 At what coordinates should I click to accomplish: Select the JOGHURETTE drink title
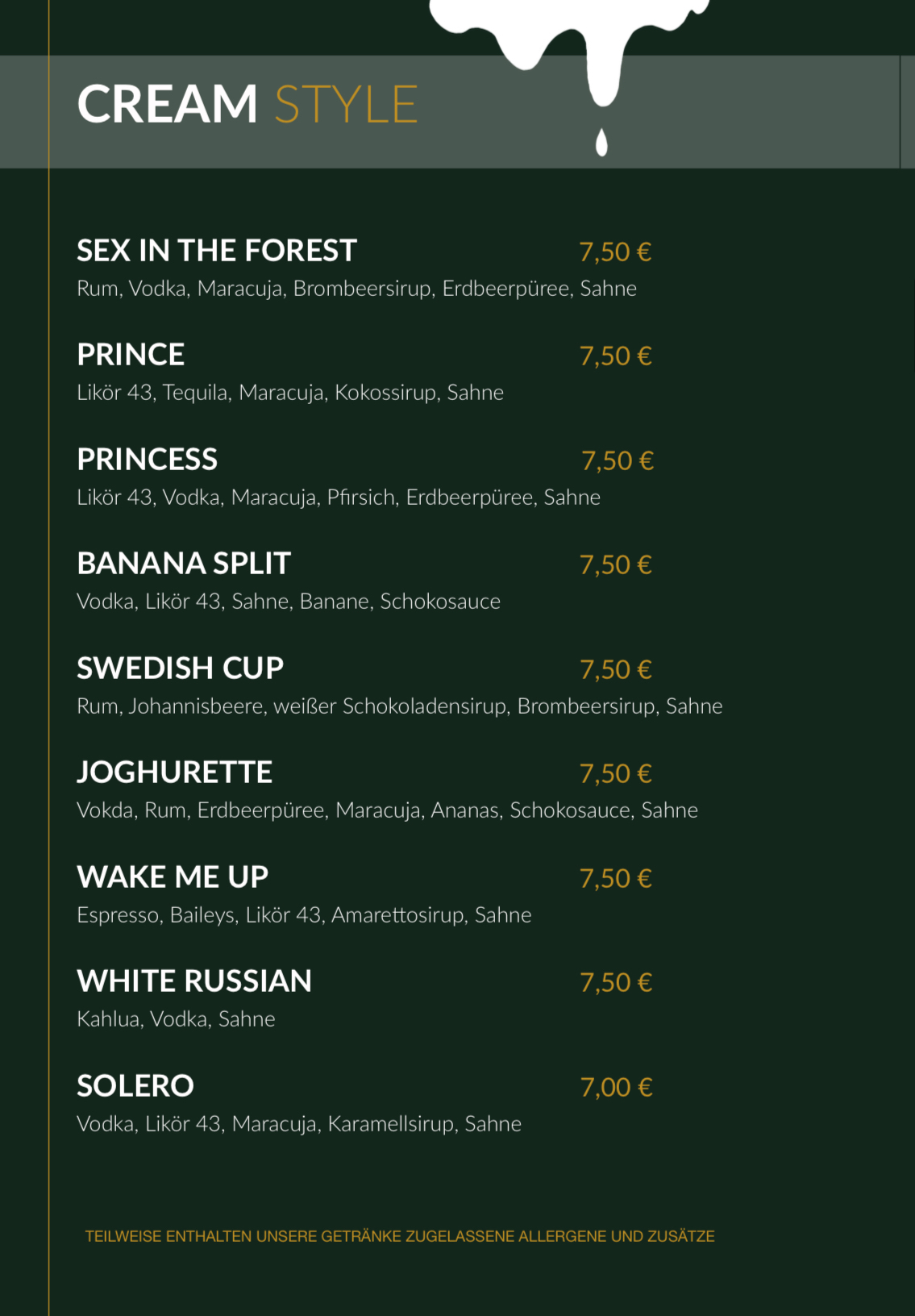click(x=175, y=773)
